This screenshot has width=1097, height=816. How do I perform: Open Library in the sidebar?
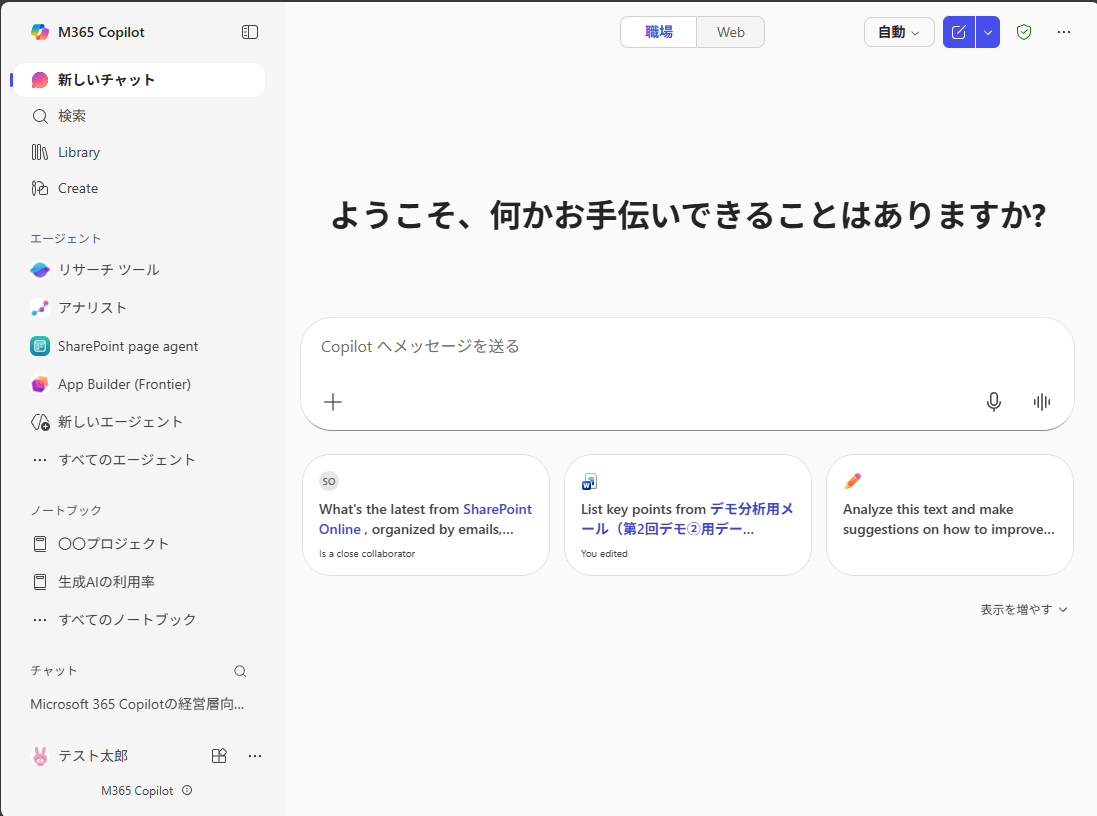79,152
